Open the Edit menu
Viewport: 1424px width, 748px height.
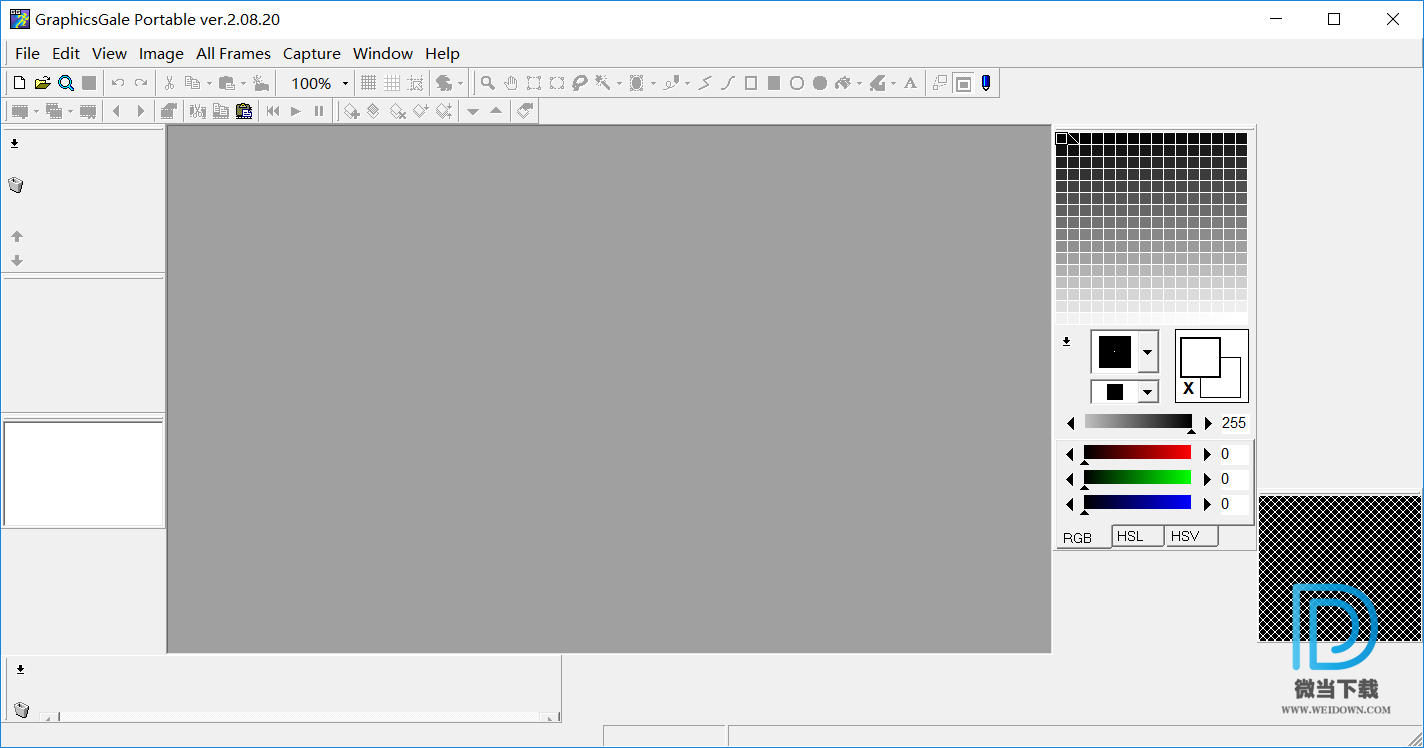coord(66,54)
